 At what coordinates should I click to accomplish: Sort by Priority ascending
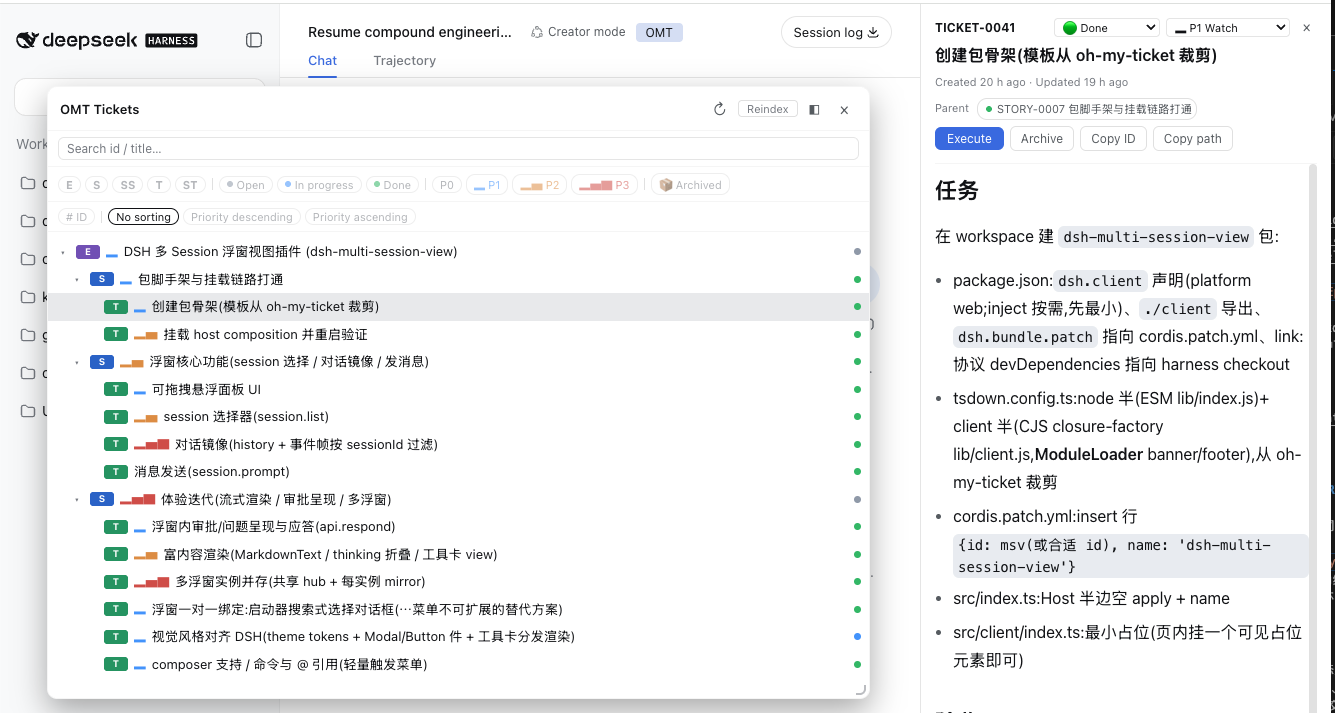(x=360, y=217)
